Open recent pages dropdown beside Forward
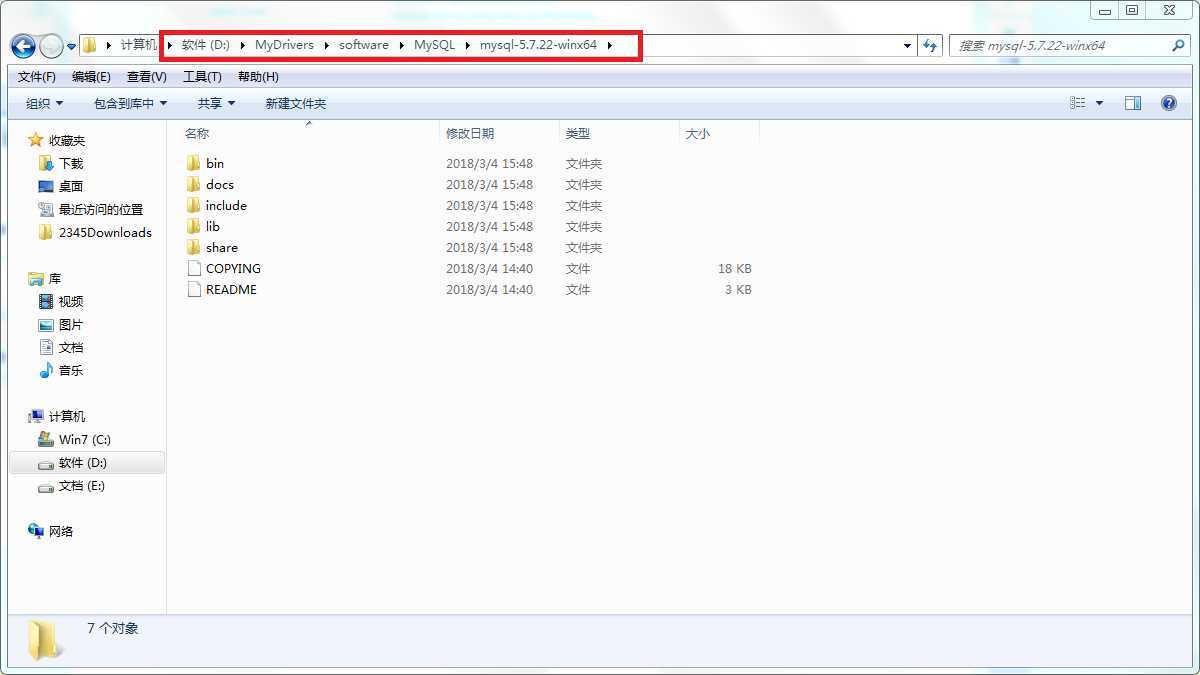The width and height of the screenshot is (1200, 675). [70, 46]
